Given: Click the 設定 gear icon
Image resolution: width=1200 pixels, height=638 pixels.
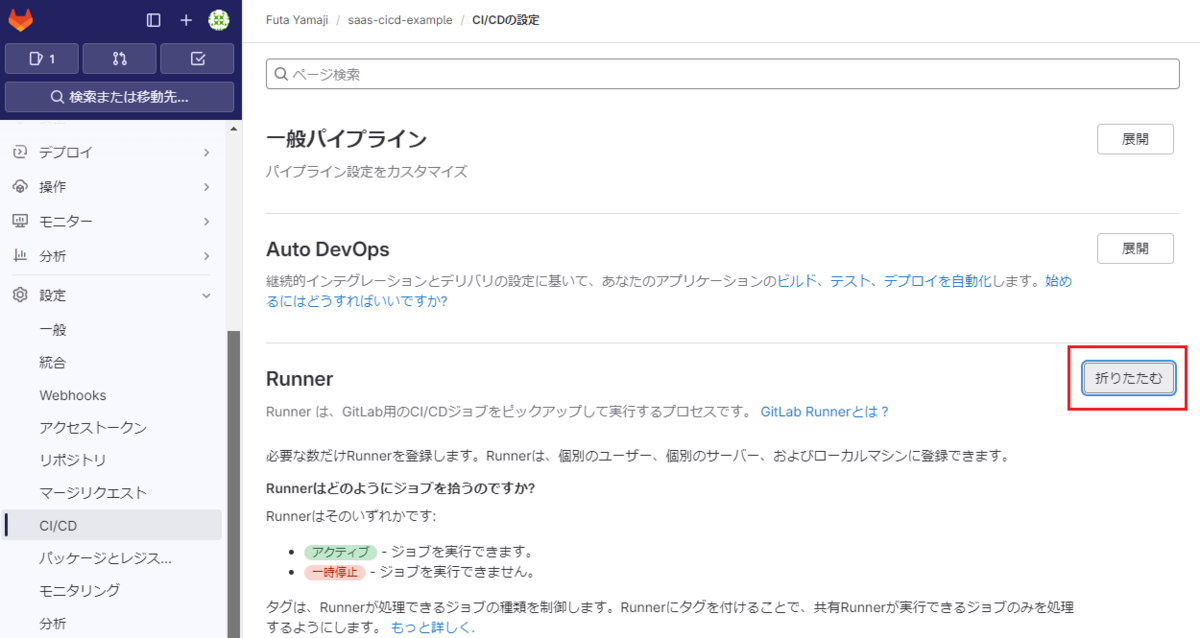Looking at the screenshot, I should [x=19, y=295].
